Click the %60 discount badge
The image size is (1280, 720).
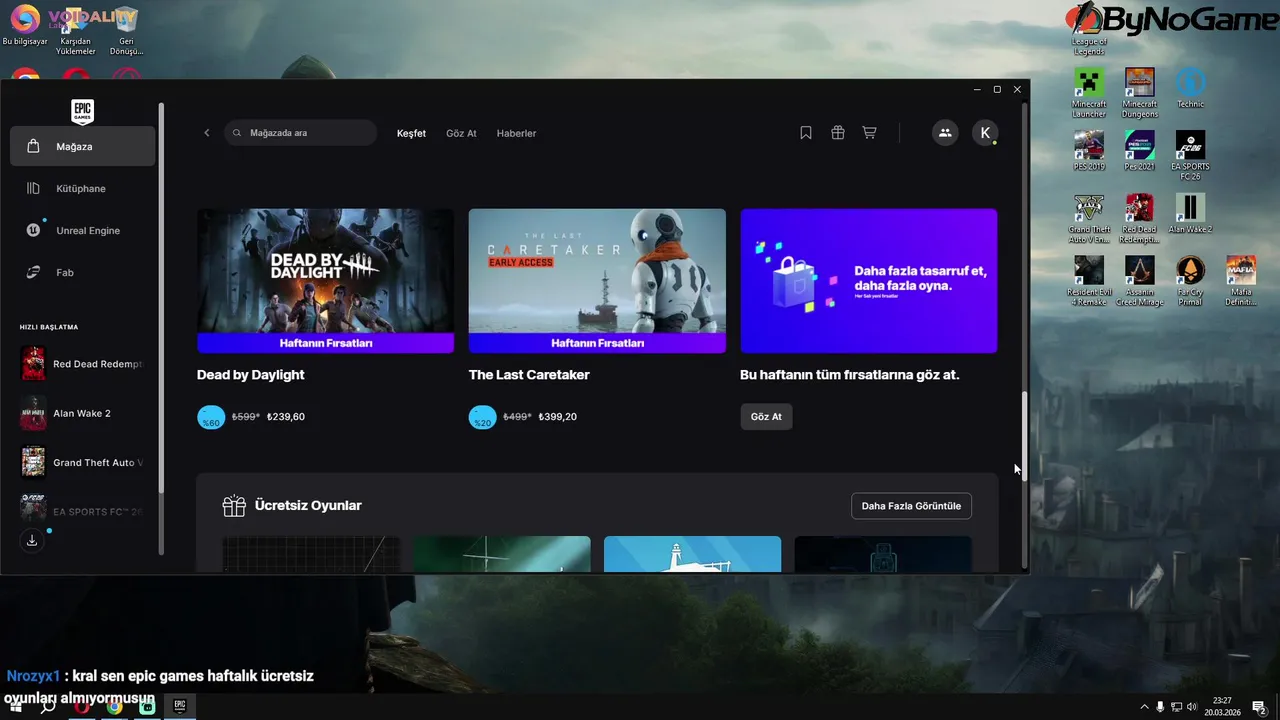pyautogui.click(x=211, y=417)
